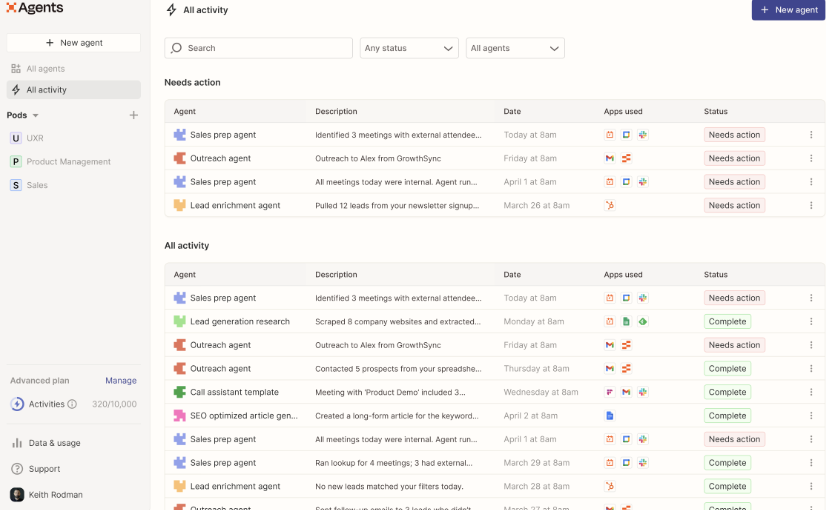Click 'No new leads matched your filters today.'

coord(389,486)
